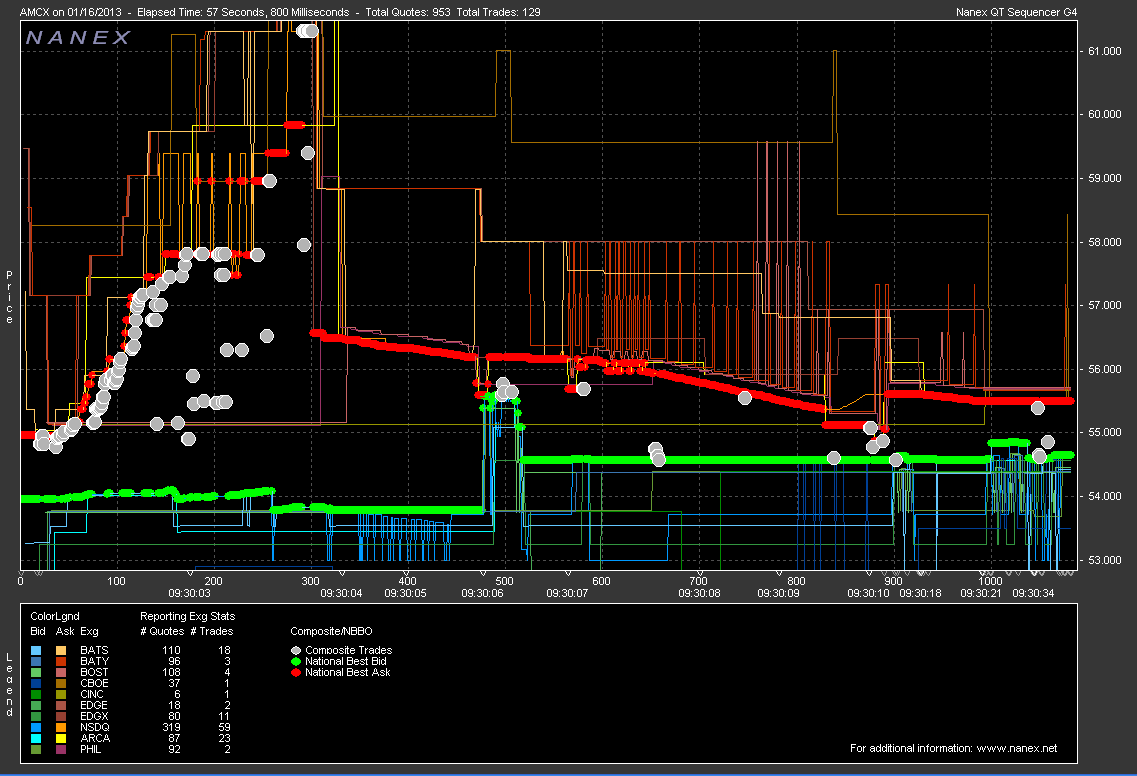The image size is (1137, 776).
Task: Click the National Best Bid green marker
Action: (296, 661)
